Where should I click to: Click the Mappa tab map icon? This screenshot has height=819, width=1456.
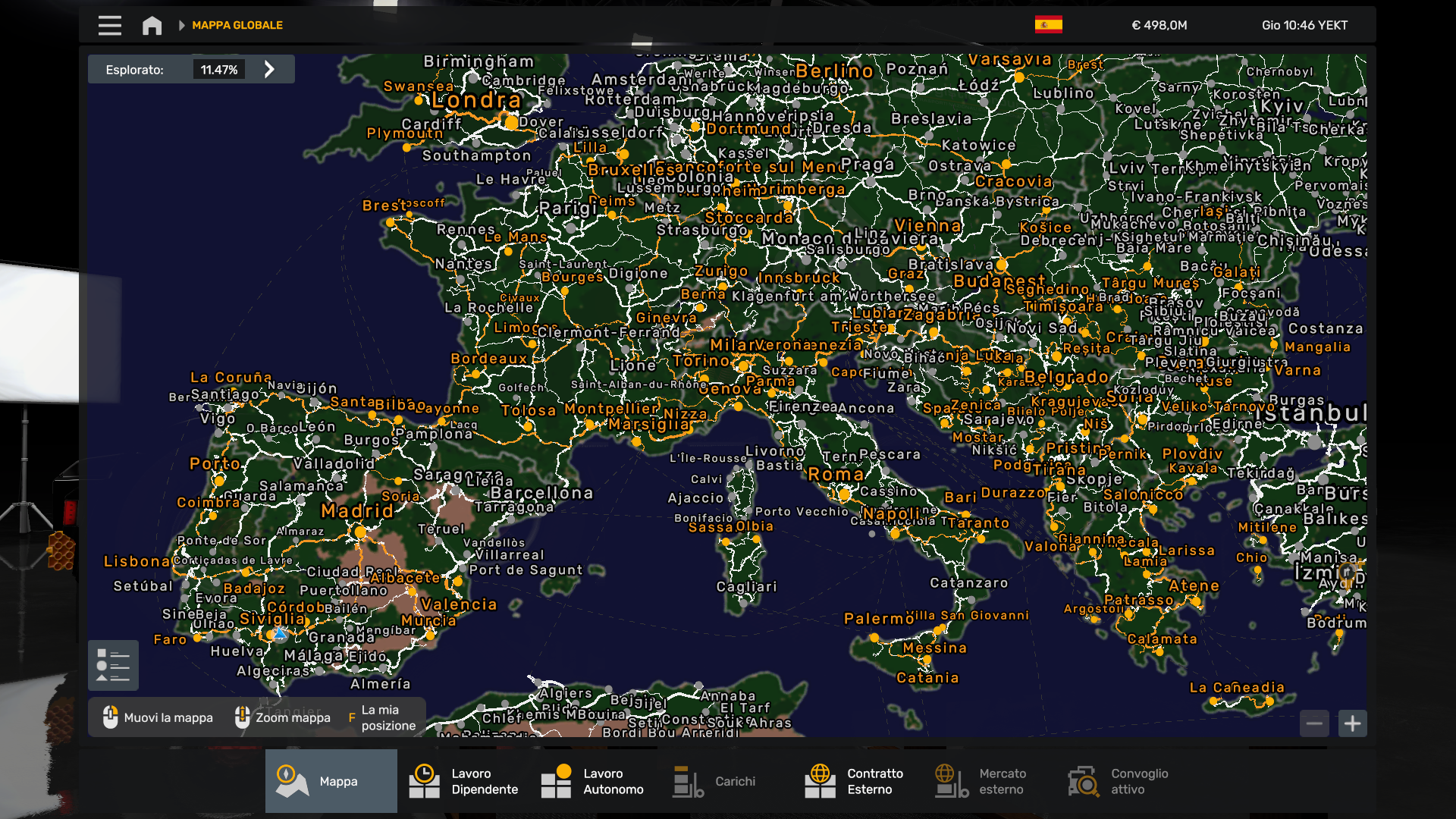(291, 781)
